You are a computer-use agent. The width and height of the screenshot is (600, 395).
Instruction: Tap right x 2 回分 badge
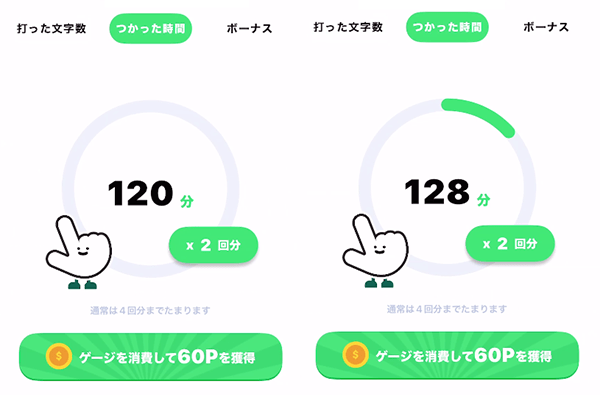[x=510, y=243]
